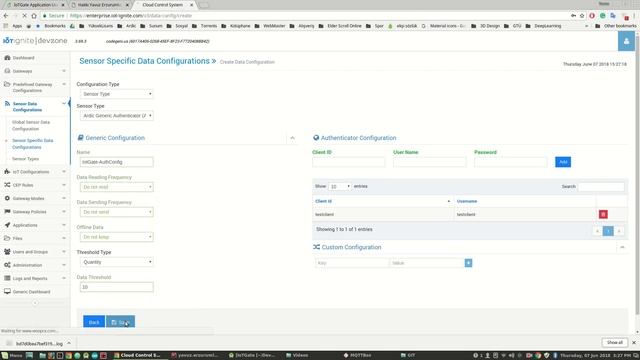Click the Password input field
The image size is (640, 360).
tap(510, 162)
